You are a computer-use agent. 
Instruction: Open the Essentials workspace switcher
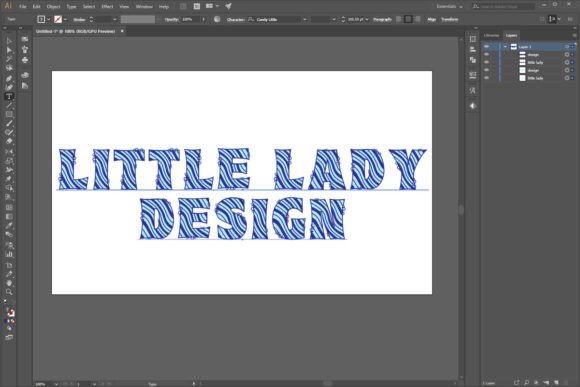point(449,6)
